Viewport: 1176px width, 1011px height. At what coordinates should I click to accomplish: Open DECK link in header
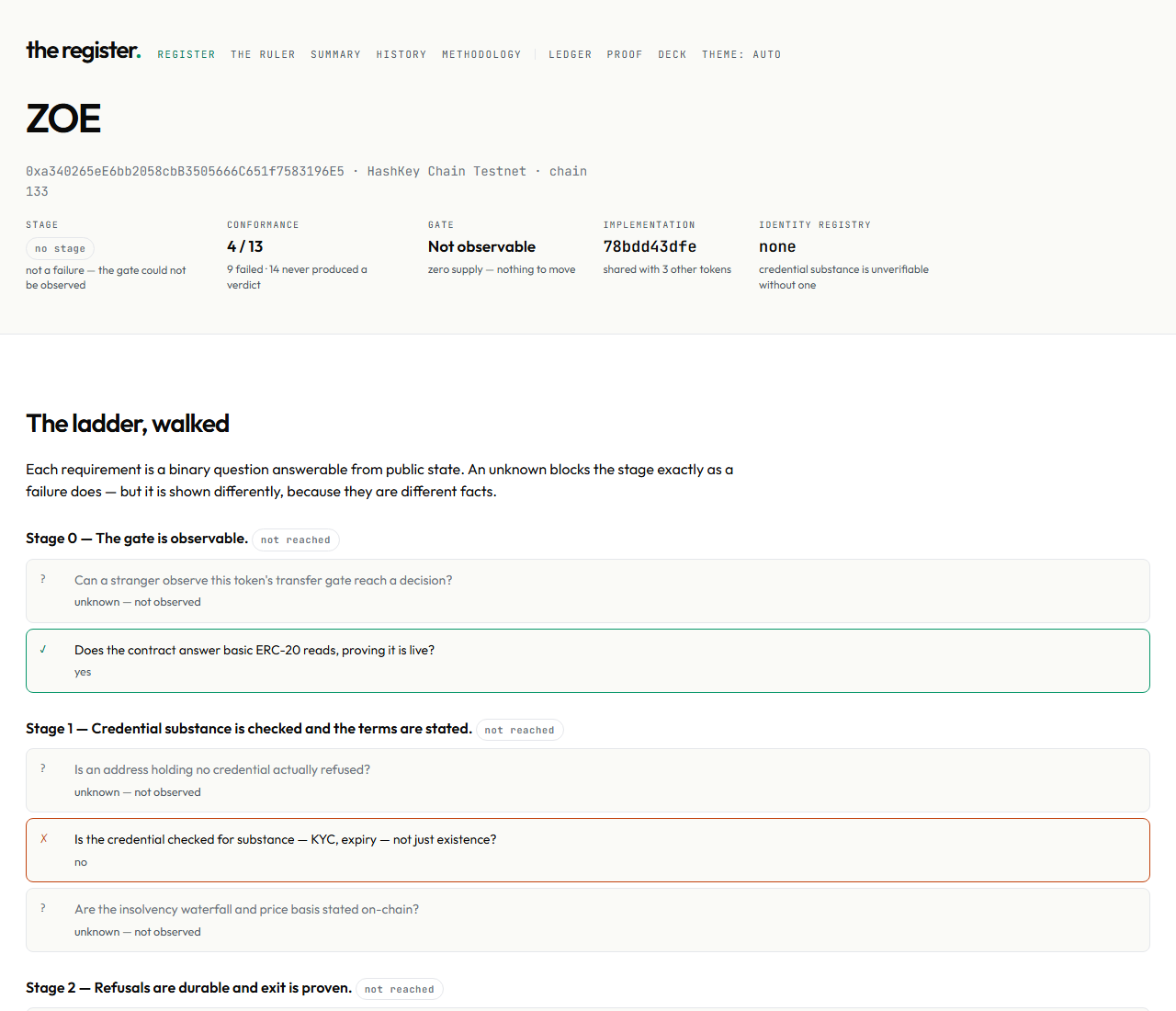pos(673,55)
